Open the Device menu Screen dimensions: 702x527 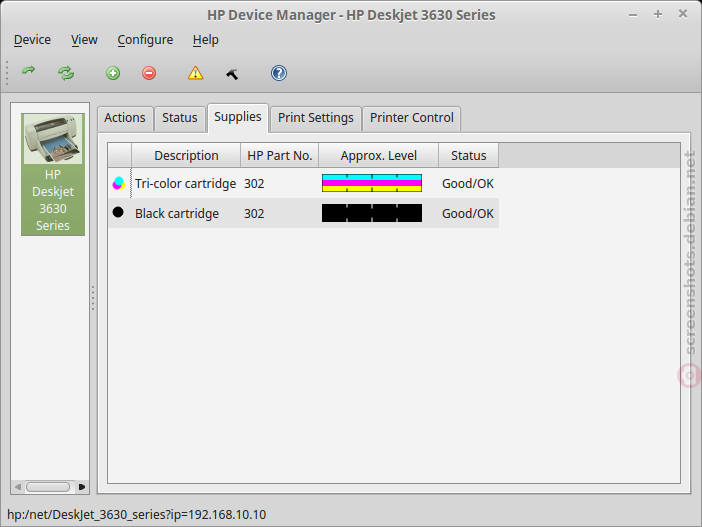(32, 40)
